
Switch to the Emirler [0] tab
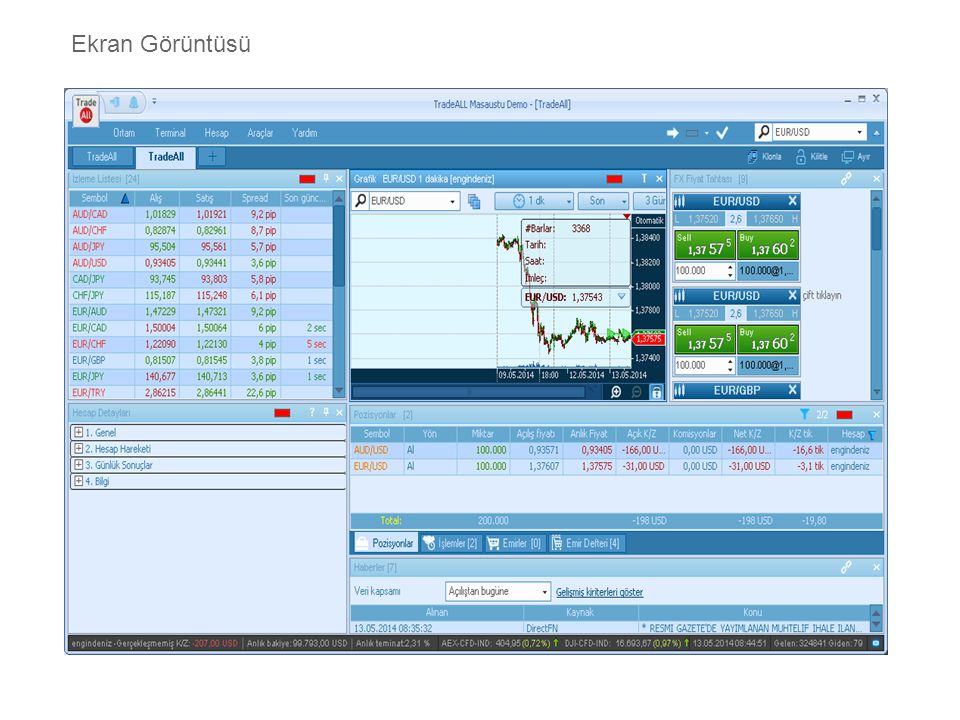coord(514,543)
